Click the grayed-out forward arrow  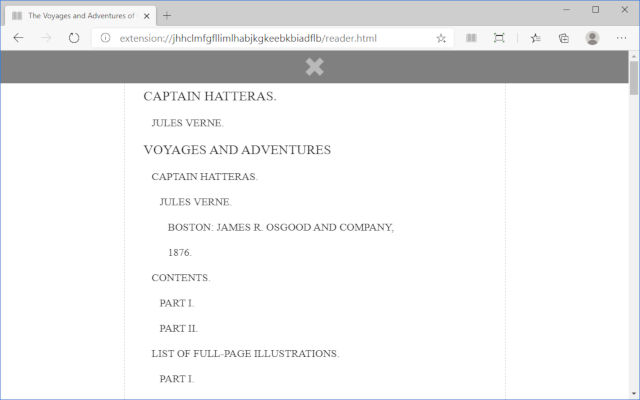point(46,38)
